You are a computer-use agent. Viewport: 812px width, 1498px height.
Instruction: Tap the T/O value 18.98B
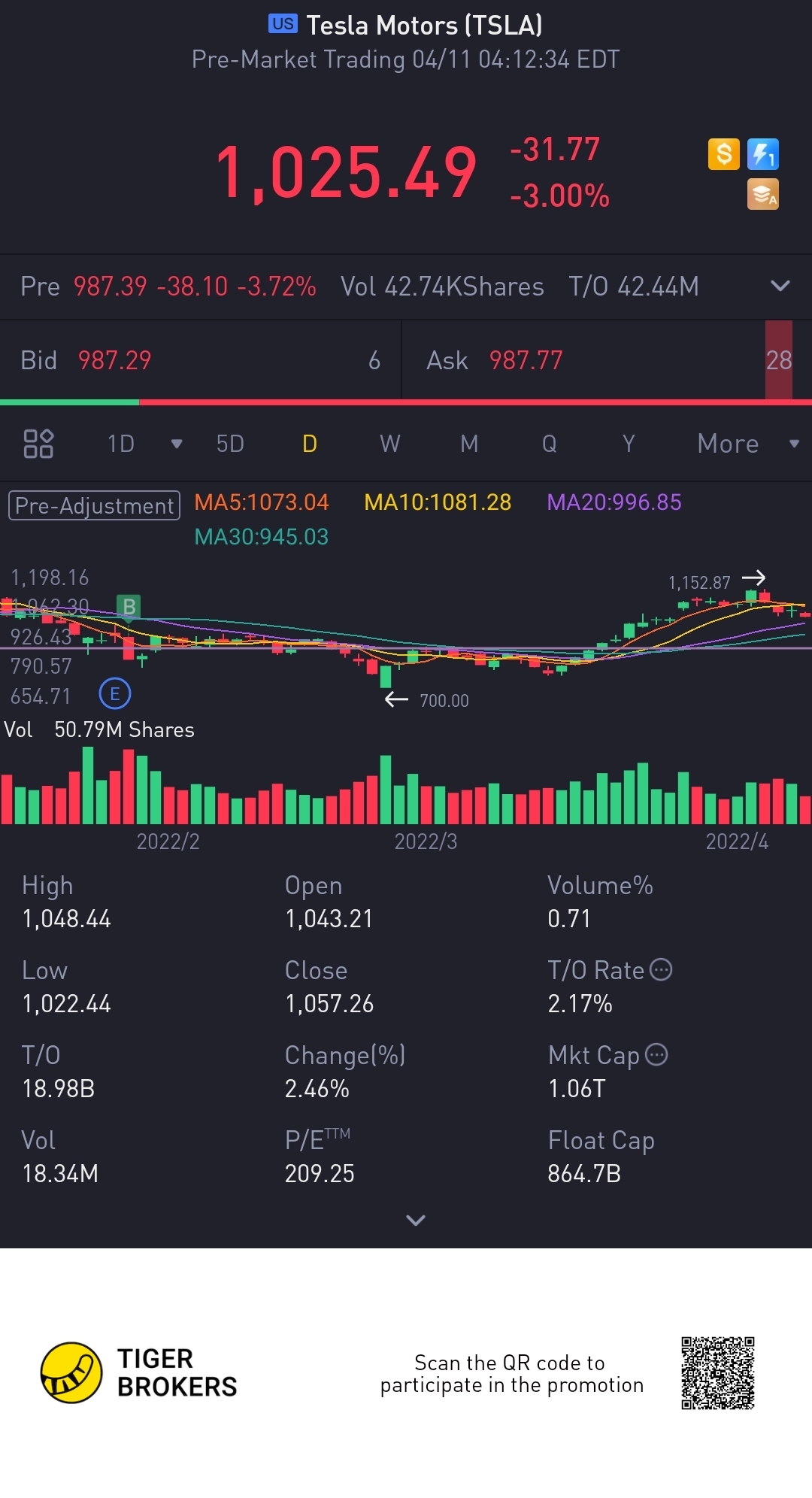pos(59,1089)
